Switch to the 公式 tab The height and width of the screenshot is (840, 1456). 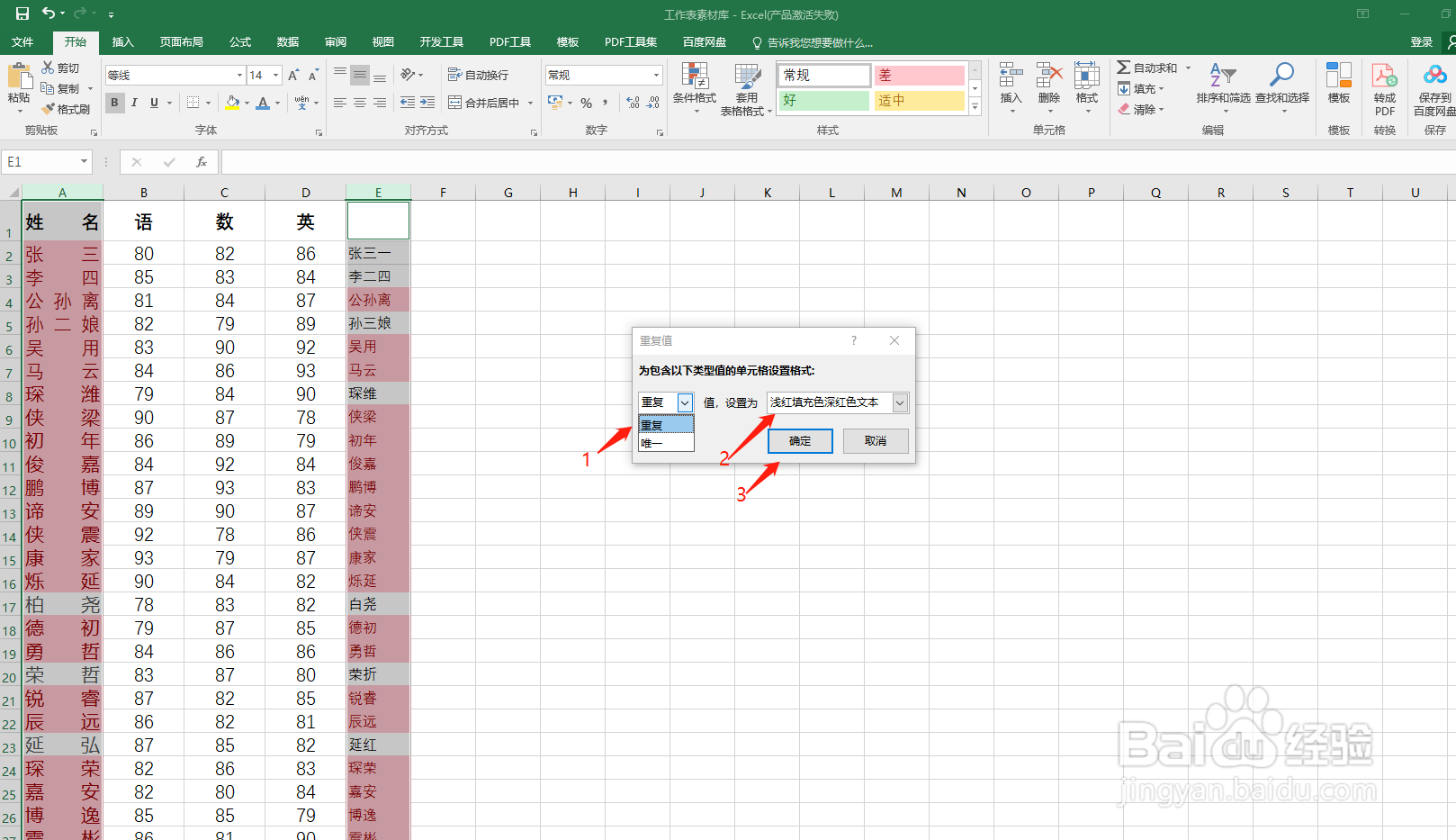240,42
